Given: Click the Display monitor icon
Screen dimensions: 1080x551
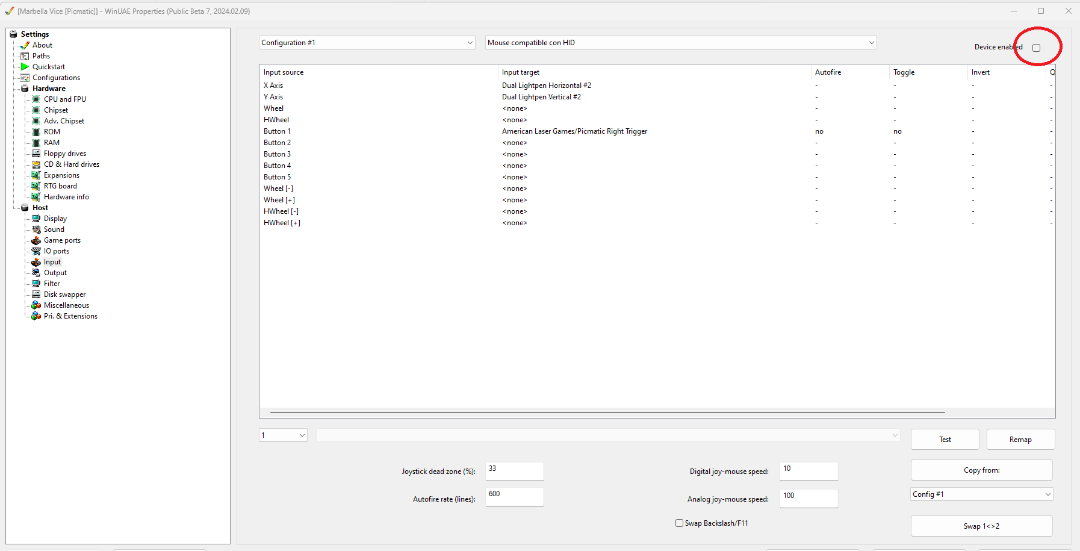Looking at the screenshot, I should click(36, 218).
